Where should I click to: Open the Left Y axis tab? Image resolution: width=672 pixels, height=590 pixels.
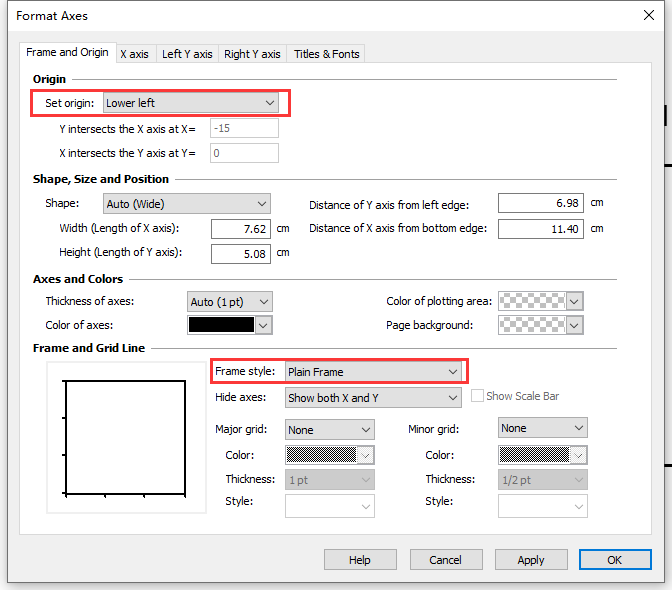[x=187, y=54]
